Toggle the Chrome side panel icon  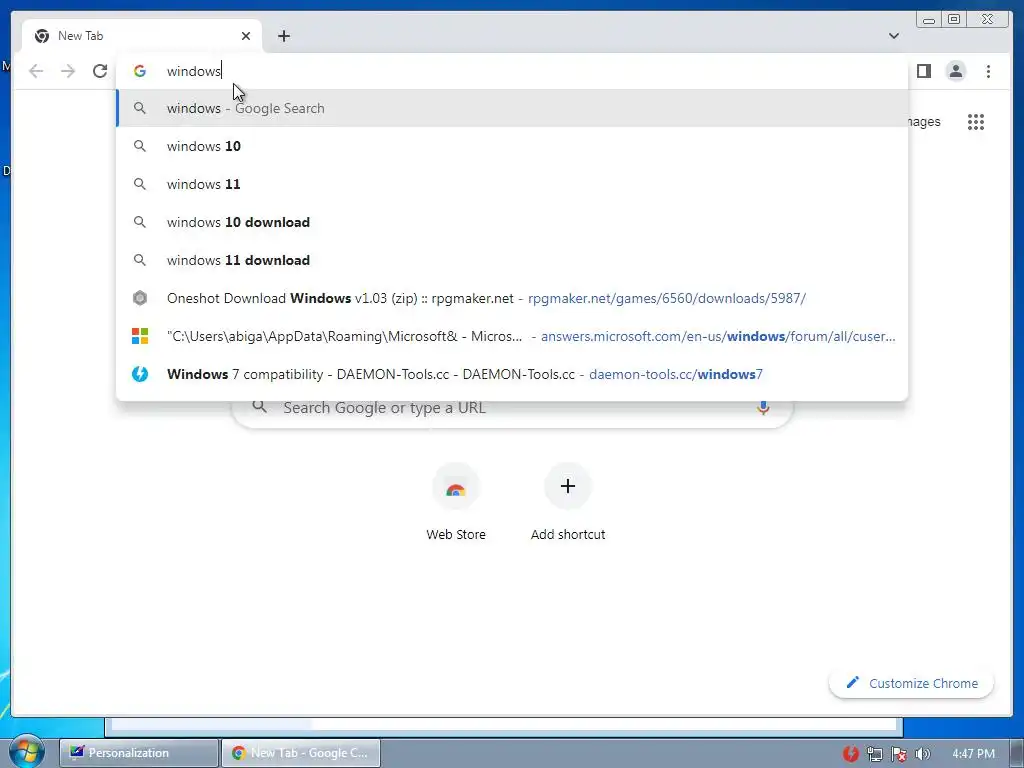coord(923,71)
